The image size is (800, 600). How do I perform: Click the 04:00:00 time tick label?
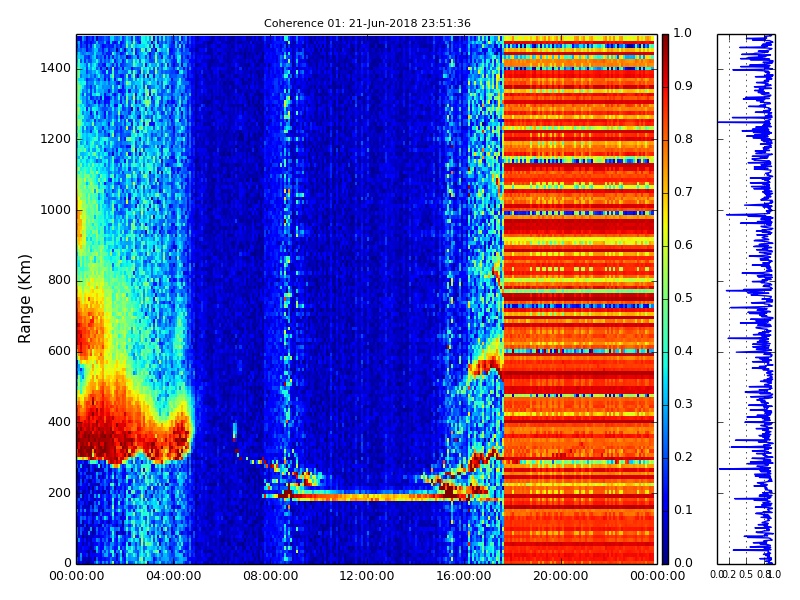point(173,576)
